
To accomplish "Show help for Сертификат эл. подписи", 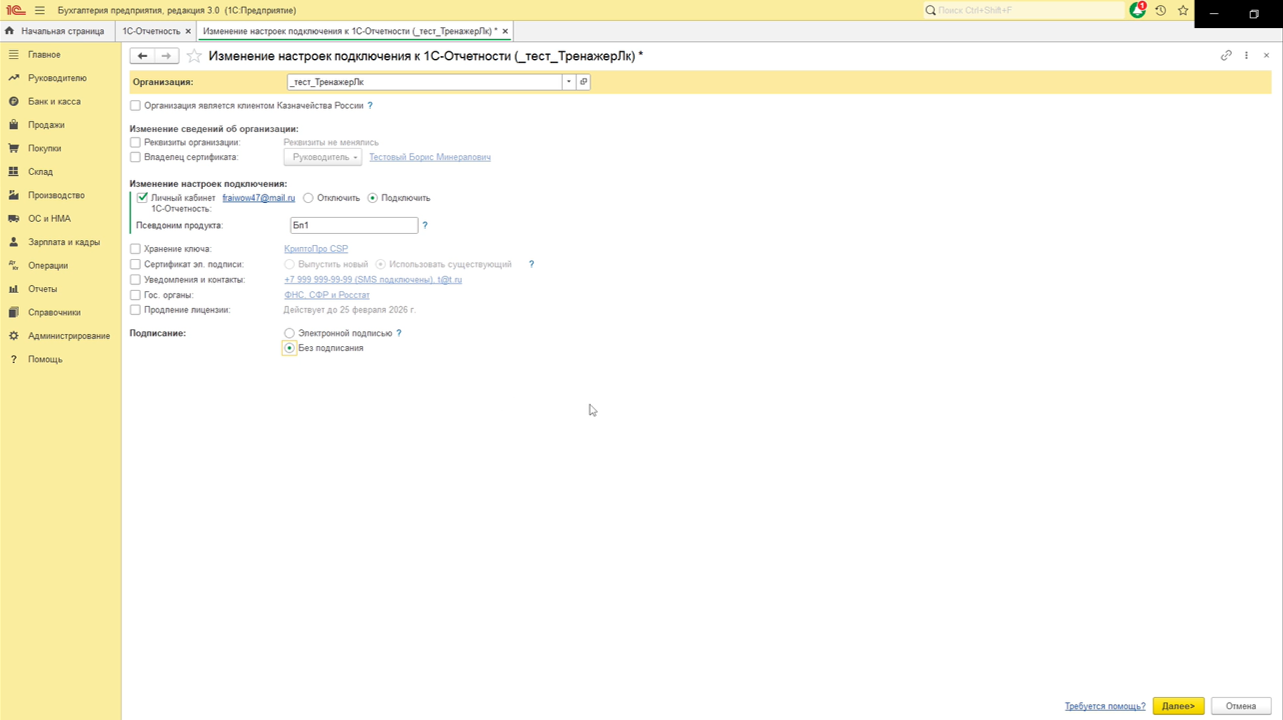I will coord(531,264).
